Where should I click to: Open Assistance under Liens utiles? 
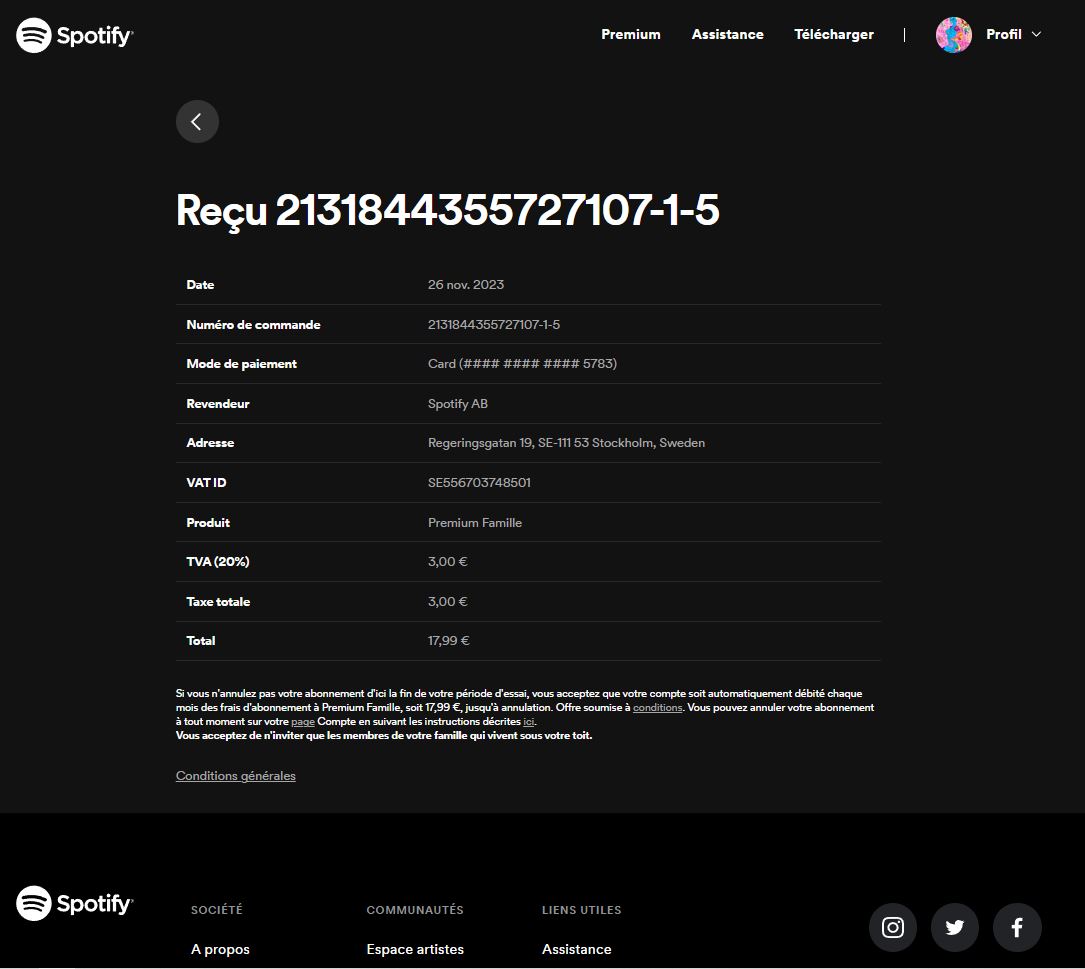tap(576, 950)
